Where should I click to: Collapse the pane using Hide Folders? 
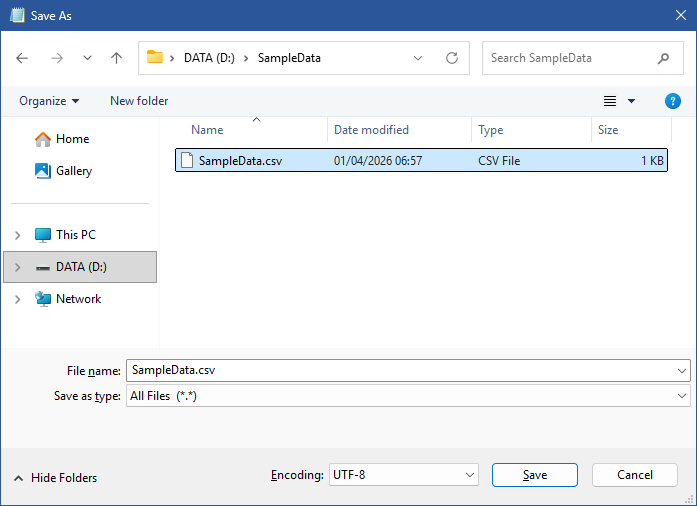[56, 478]
